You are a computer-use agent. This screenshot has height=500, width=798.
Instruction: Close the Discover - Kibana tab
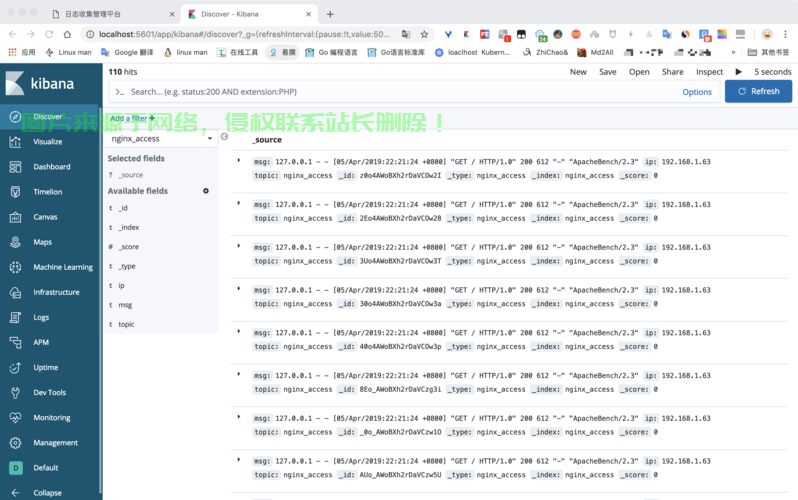[x=308, y=14]
